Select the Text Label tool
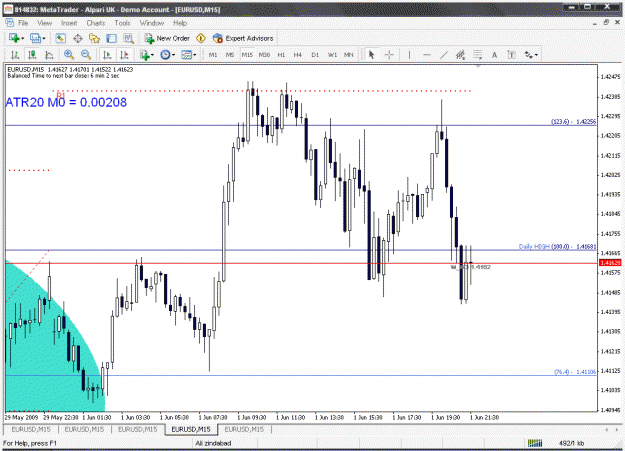Image resolution: width=625 pixels, height=451 pixels. [511, 55]
